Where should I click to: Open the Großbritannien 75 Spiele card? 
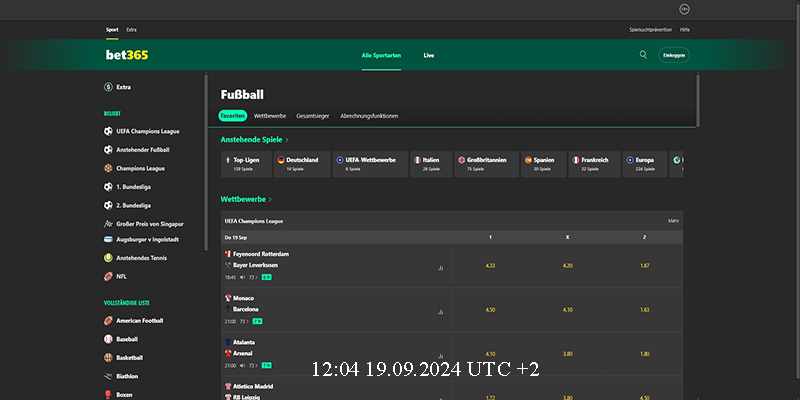click(487, 164)
